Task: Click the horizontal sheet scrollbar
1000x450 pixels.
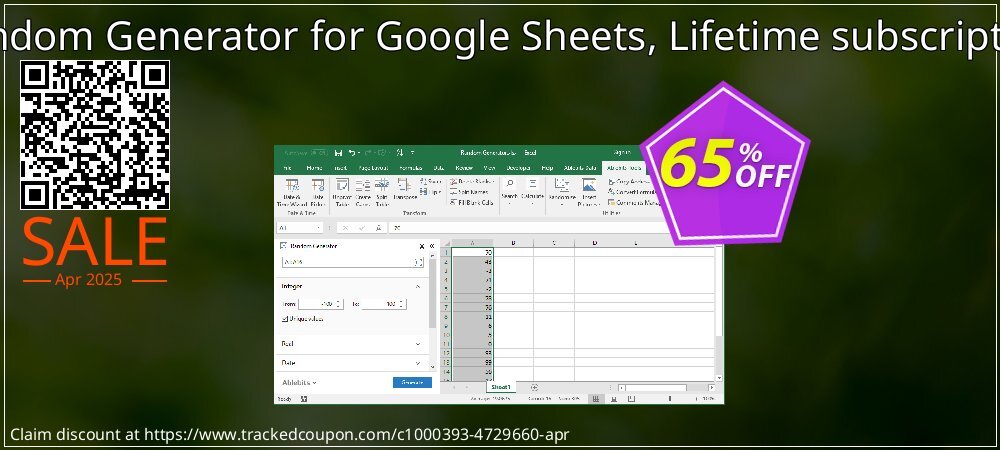Action: pos(666,388)
